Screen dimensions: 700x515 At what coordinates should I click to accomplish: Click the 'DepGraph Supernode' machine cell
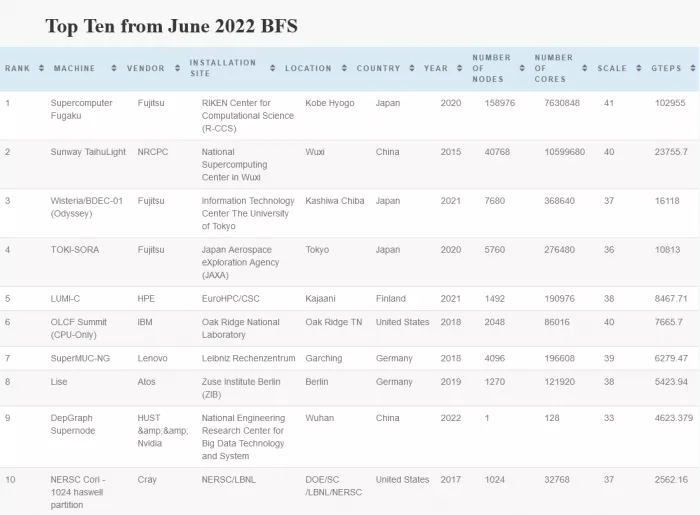click(x=73, y=424)
